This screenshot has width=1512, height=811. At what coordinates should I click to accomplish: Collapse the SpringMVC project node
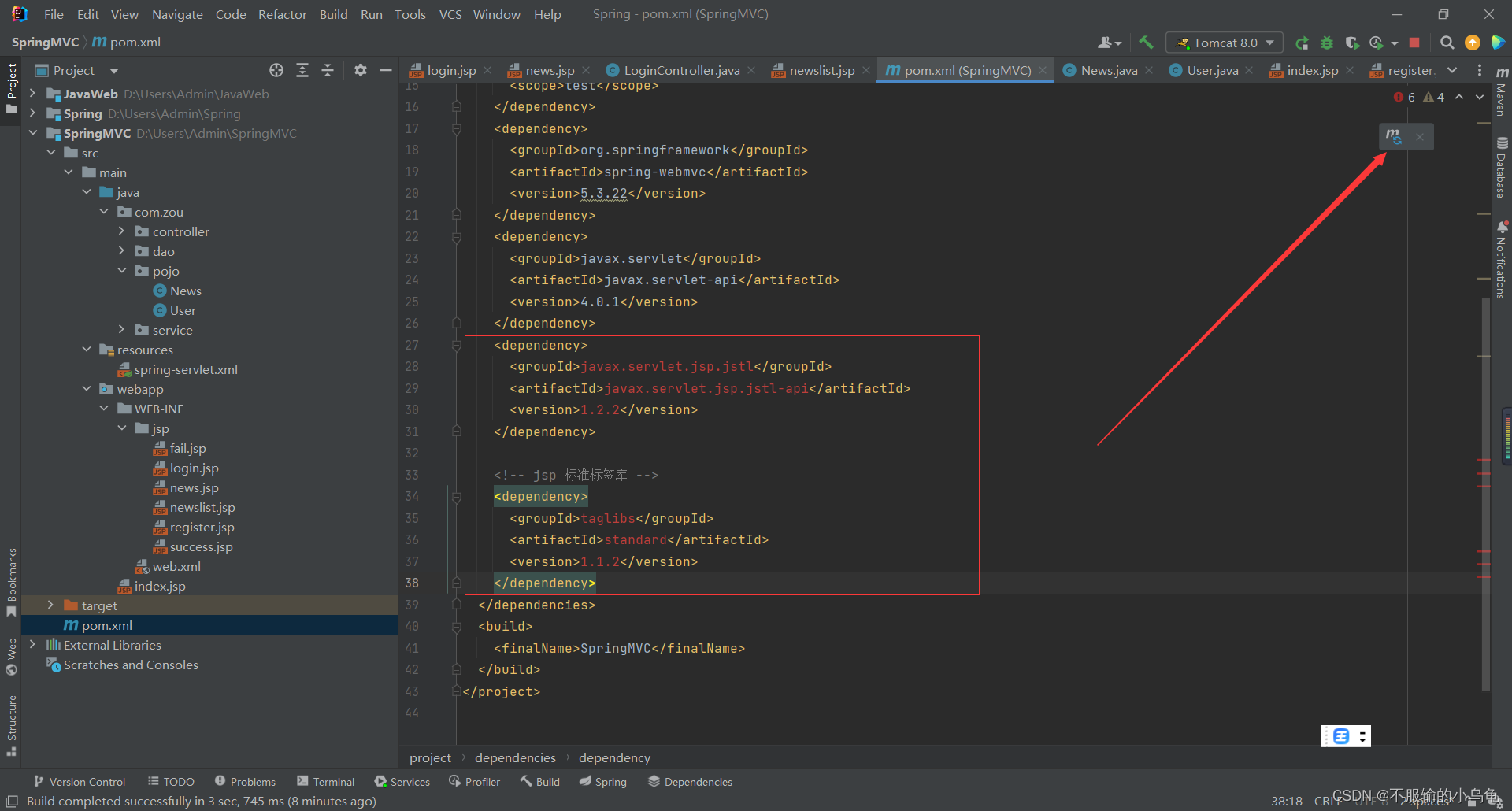coord(32,132)
